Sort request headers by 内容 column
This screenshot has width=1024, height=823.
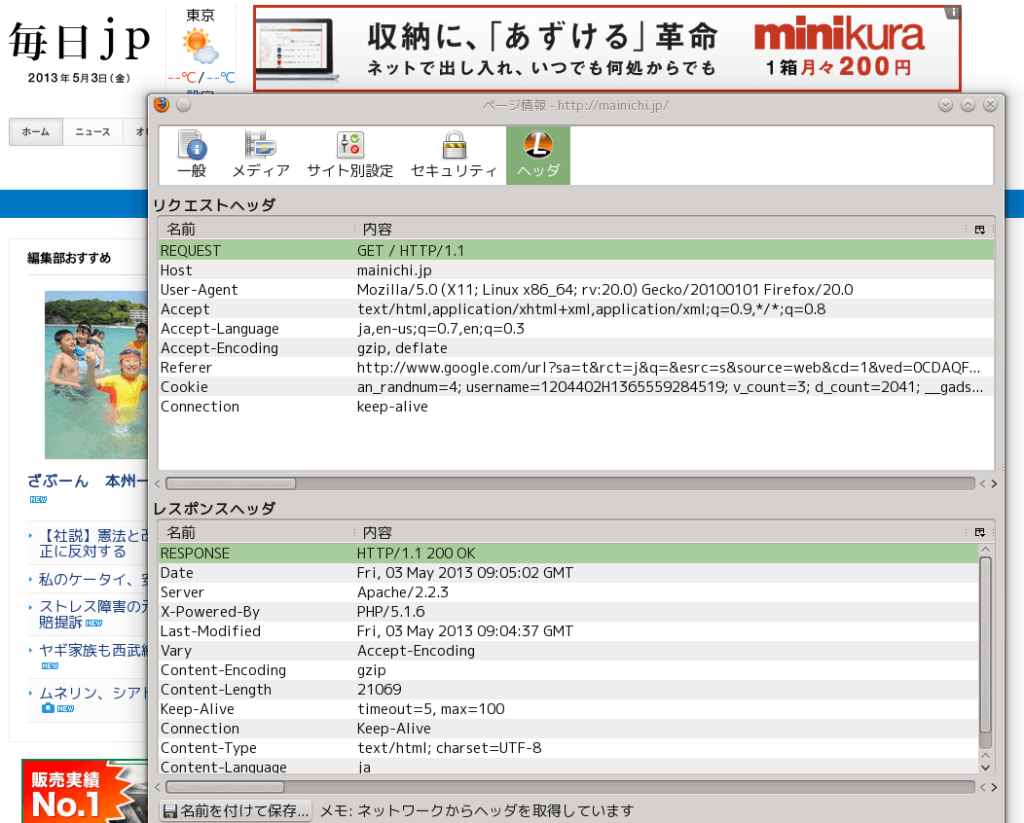pos(660,229)
